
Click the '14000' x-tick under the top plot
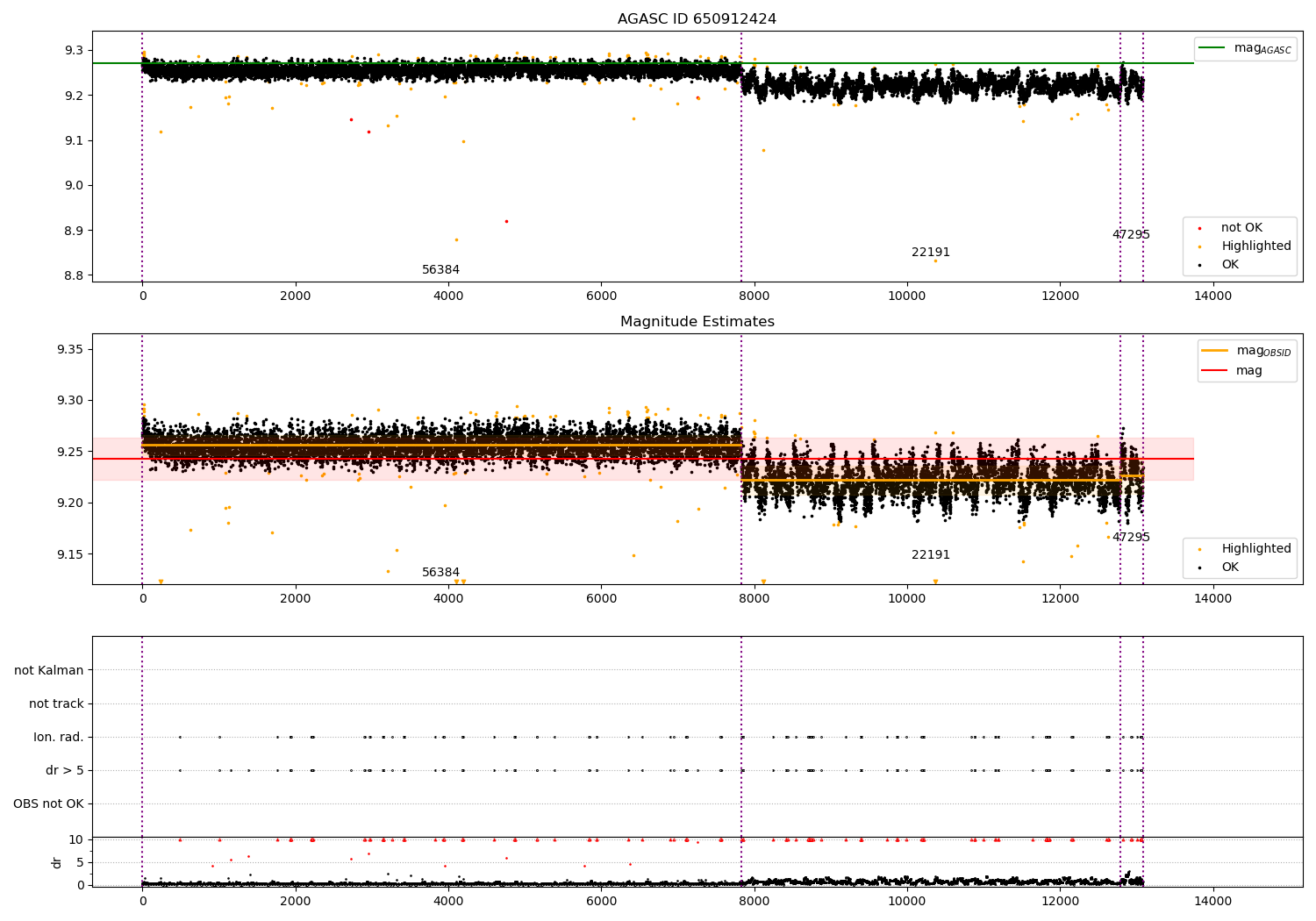[1213, 296]
